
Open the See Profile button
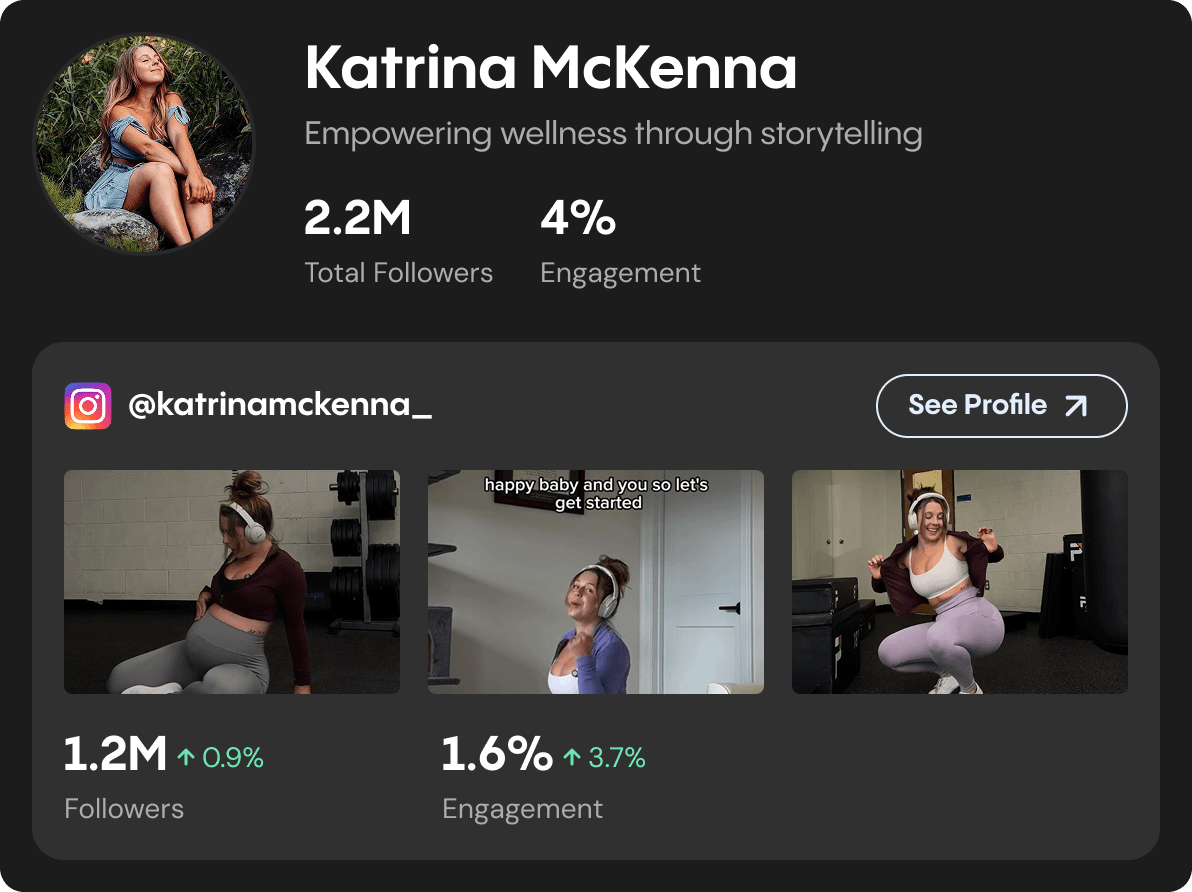(1001, 405)
